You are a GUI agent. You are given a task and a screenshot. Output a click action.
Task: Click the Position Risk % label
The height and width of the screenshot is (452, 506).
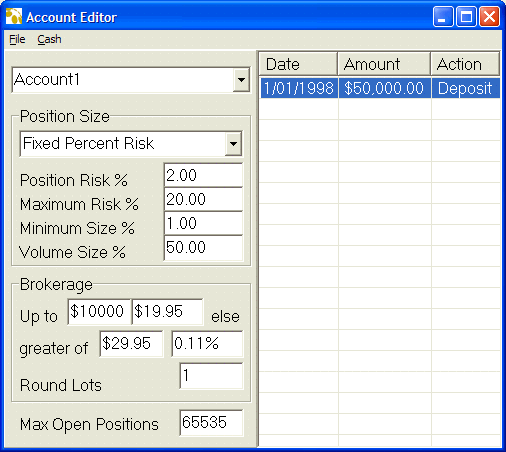pyautogui.click(x=74, y=180)
